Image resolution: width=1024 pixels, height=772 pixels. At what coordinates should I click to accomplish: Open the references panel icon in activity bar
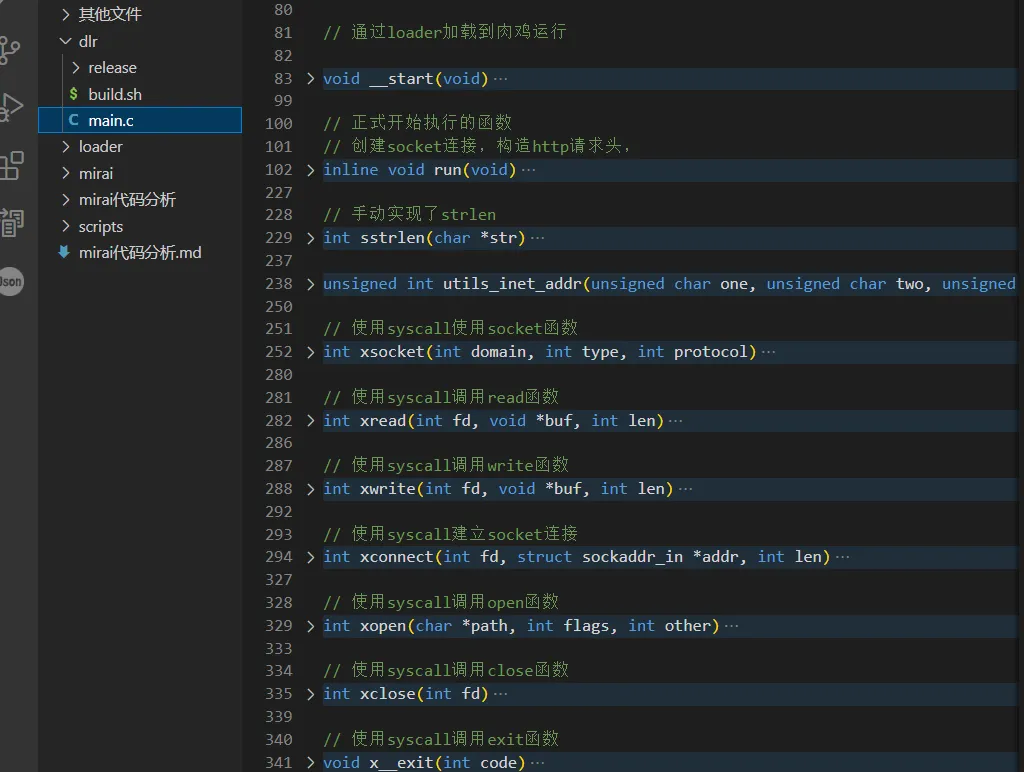(x=10, y=223)
